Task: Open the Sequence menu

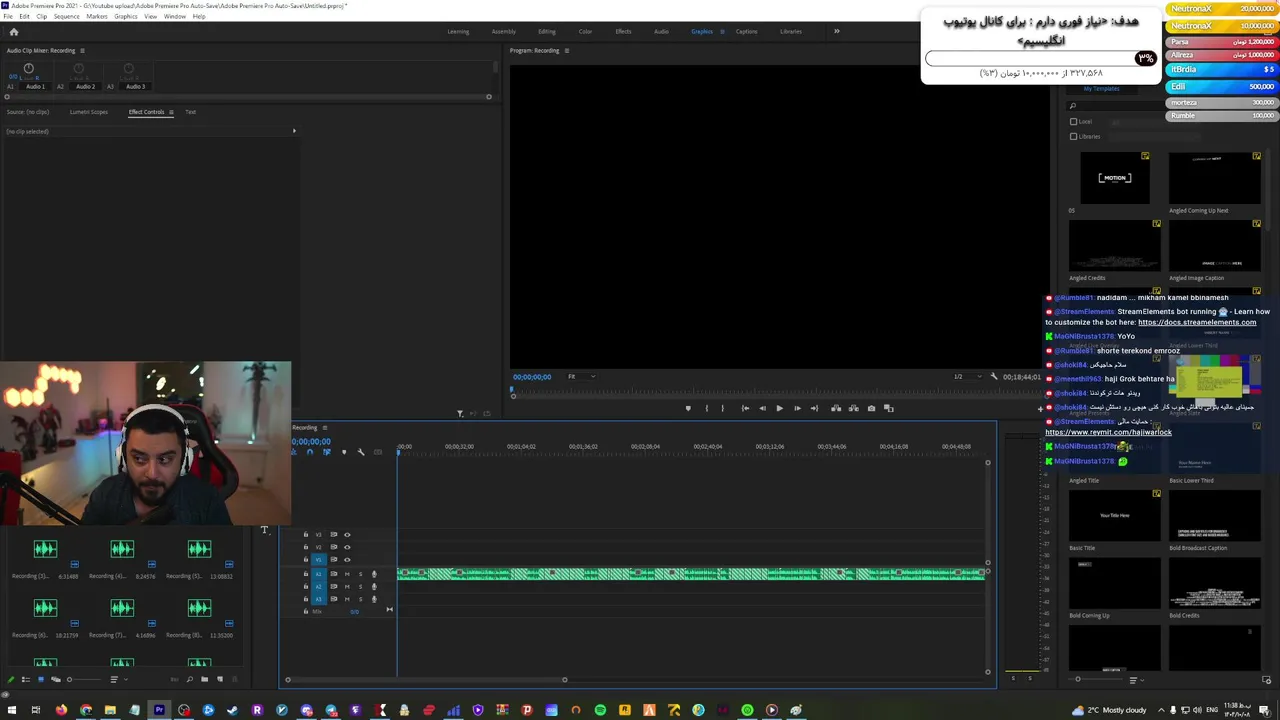Action: coord(66,16)
